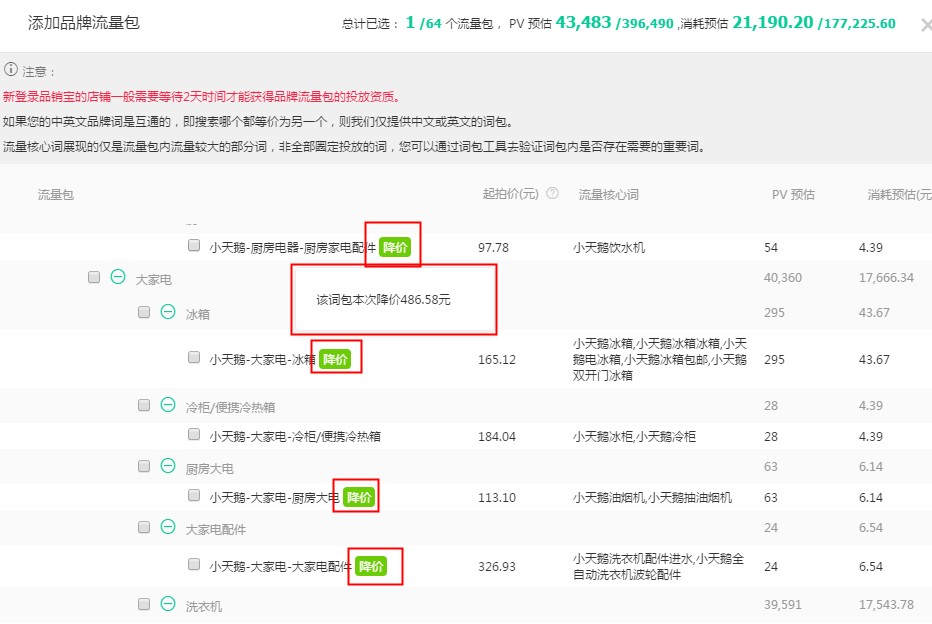Viewport: 932px width, 624px height.
Task: Check the 小天鹅-厨房电器-厨房家电配件 checkbox
Action: click(194, 245)
